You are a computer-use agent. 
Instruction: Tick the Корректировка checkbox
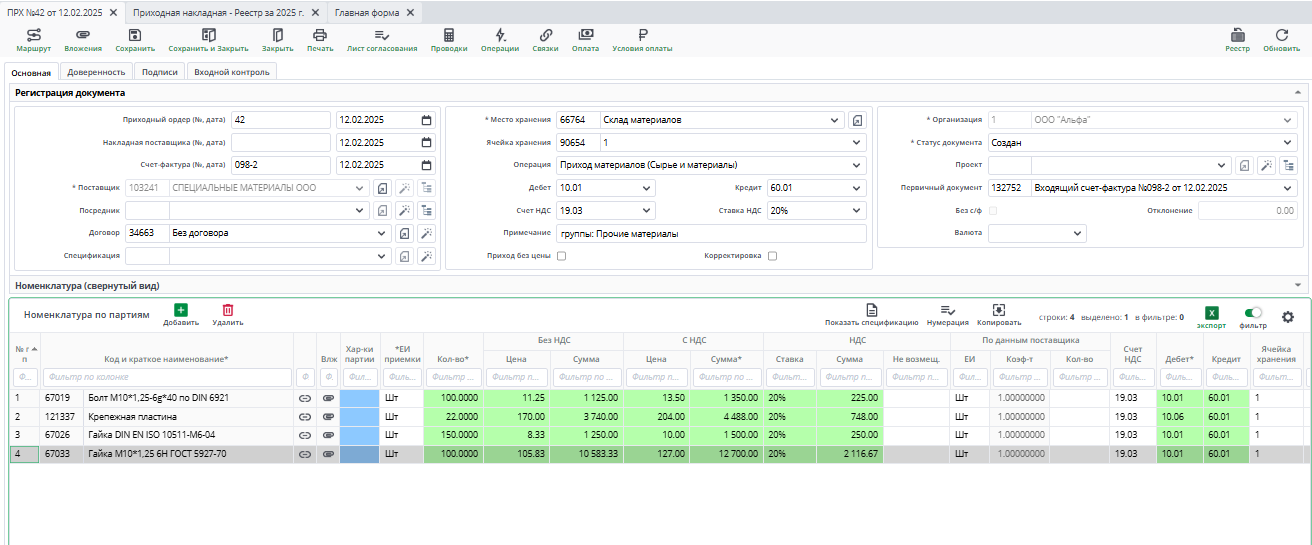(x=772, y=256)
